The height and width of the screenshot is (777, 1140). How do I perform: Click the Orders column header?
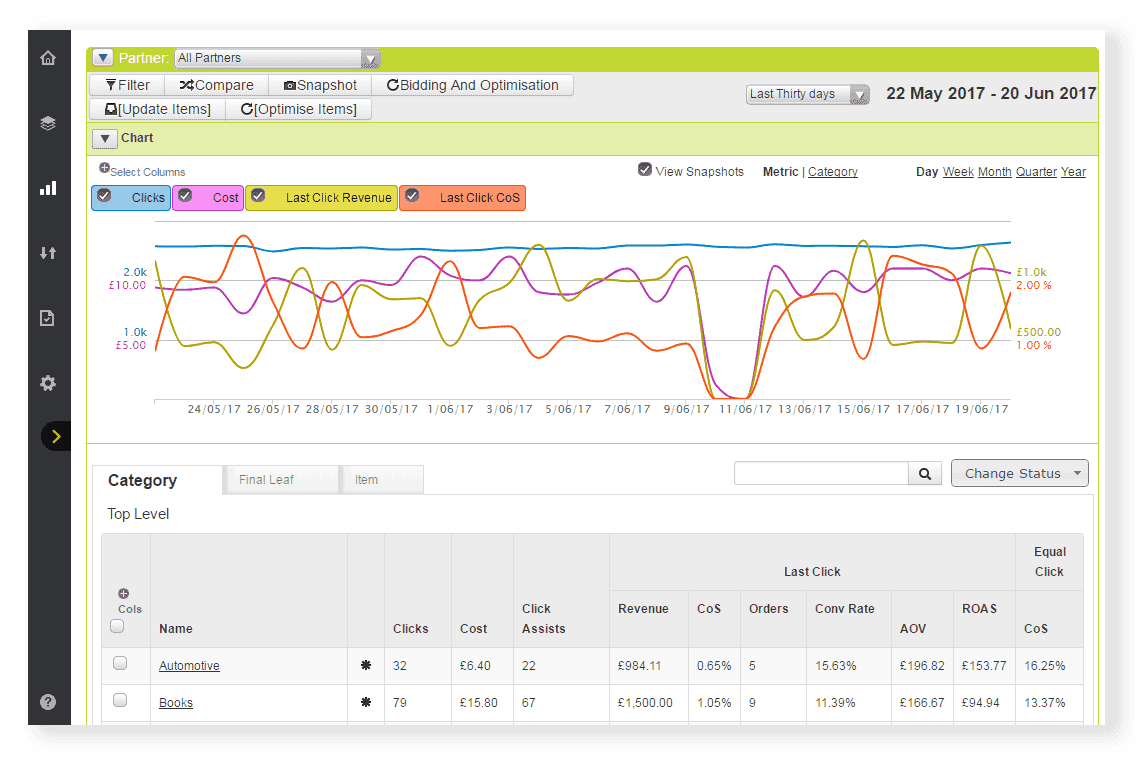768,608
